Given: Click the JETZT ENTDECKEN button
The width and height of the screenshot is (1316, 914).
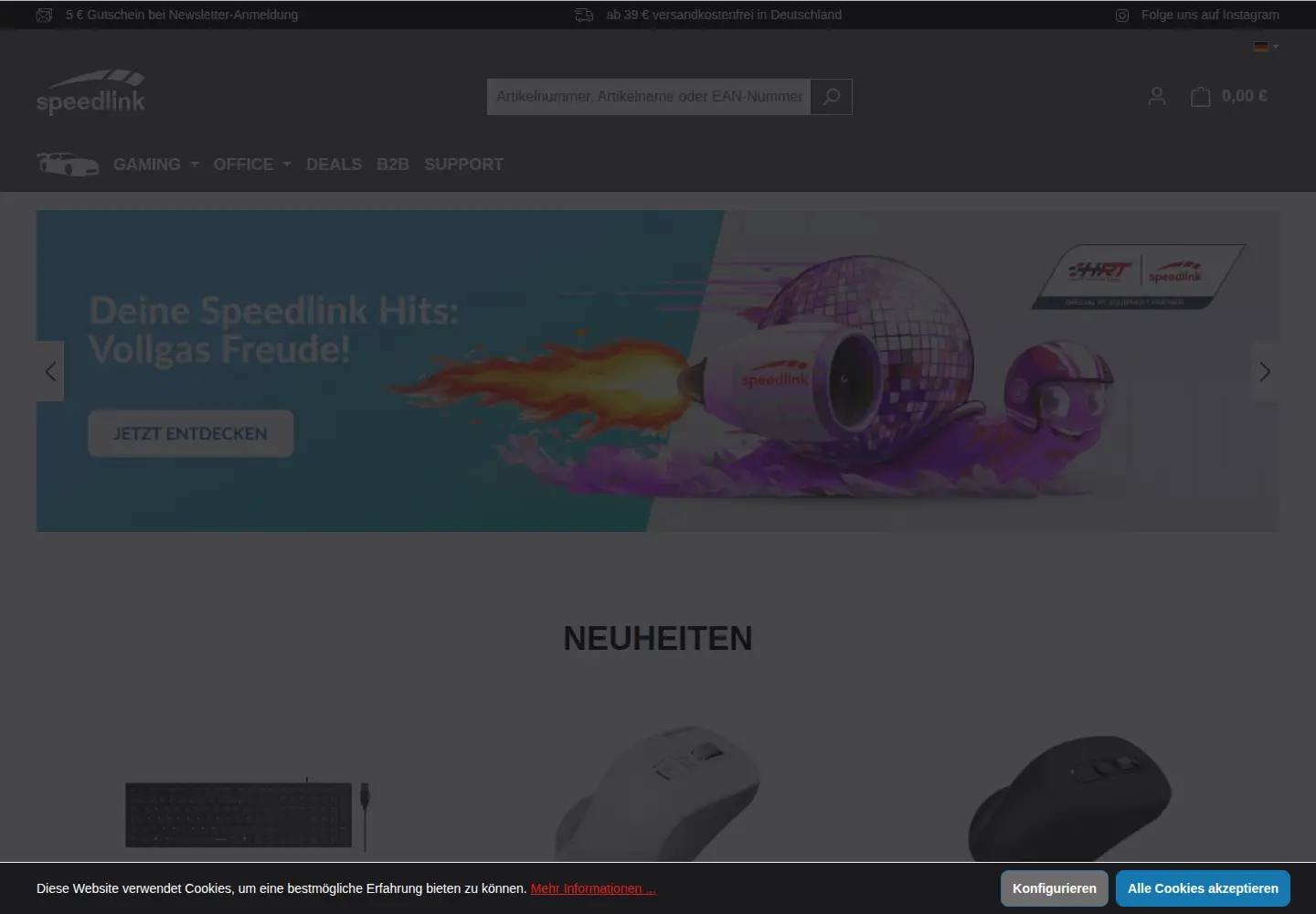Looking at the screenshot, I should coord(191,433).
